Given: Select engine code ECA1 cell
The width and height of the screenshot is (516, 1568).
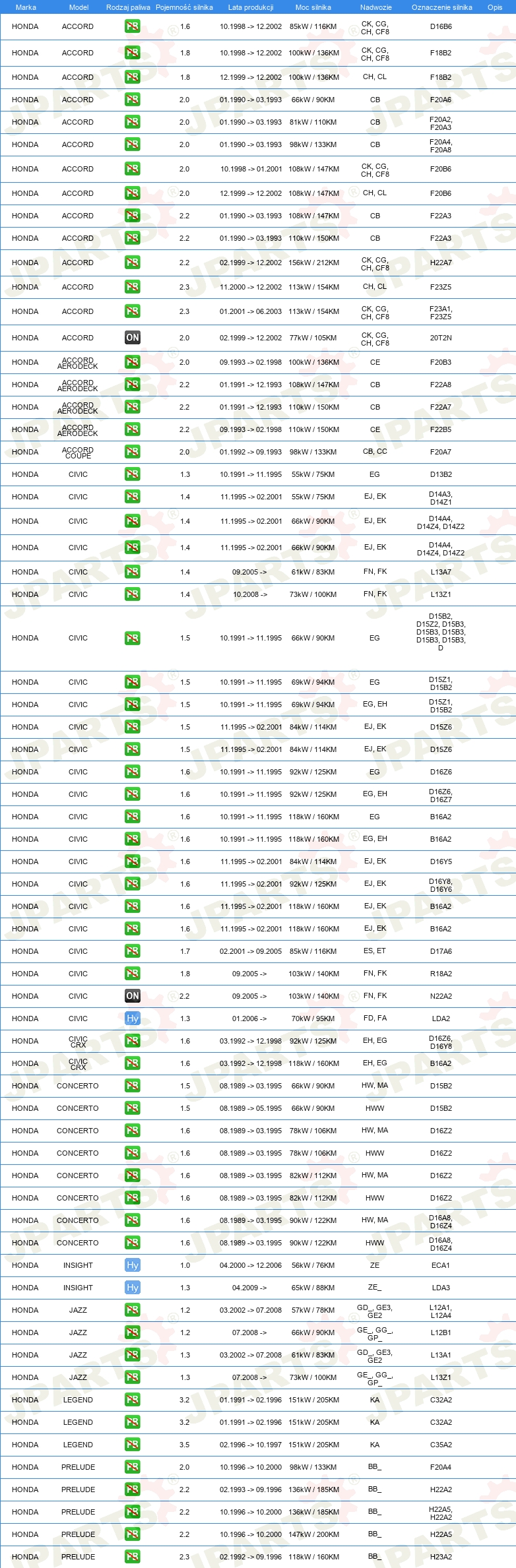Looking at the screenshot, I should (441, 1265).
